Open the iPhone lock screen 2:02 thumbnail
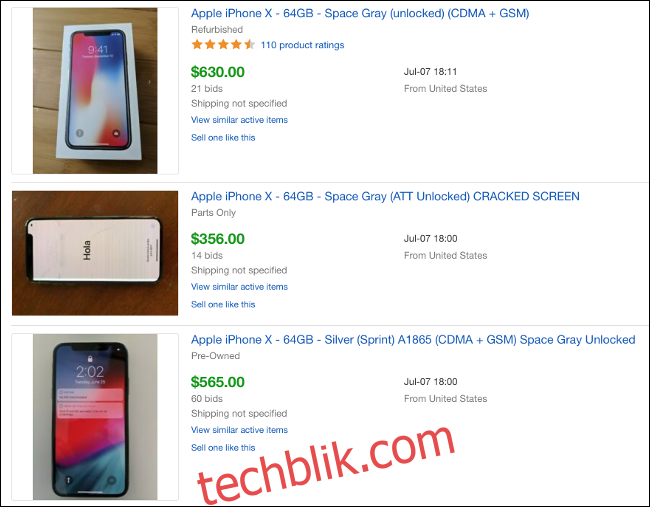This screenshot has height=507, width=650. click(95, 417)
